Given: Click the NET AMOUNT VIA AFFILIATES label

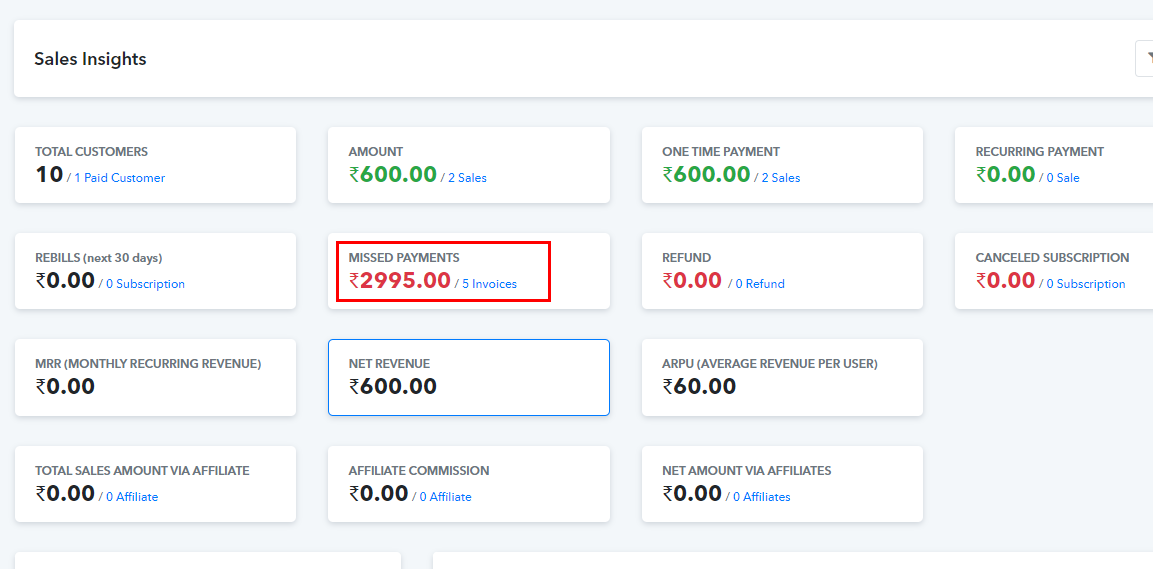Looking at the screenshot, I should click(x=747, y=470).
